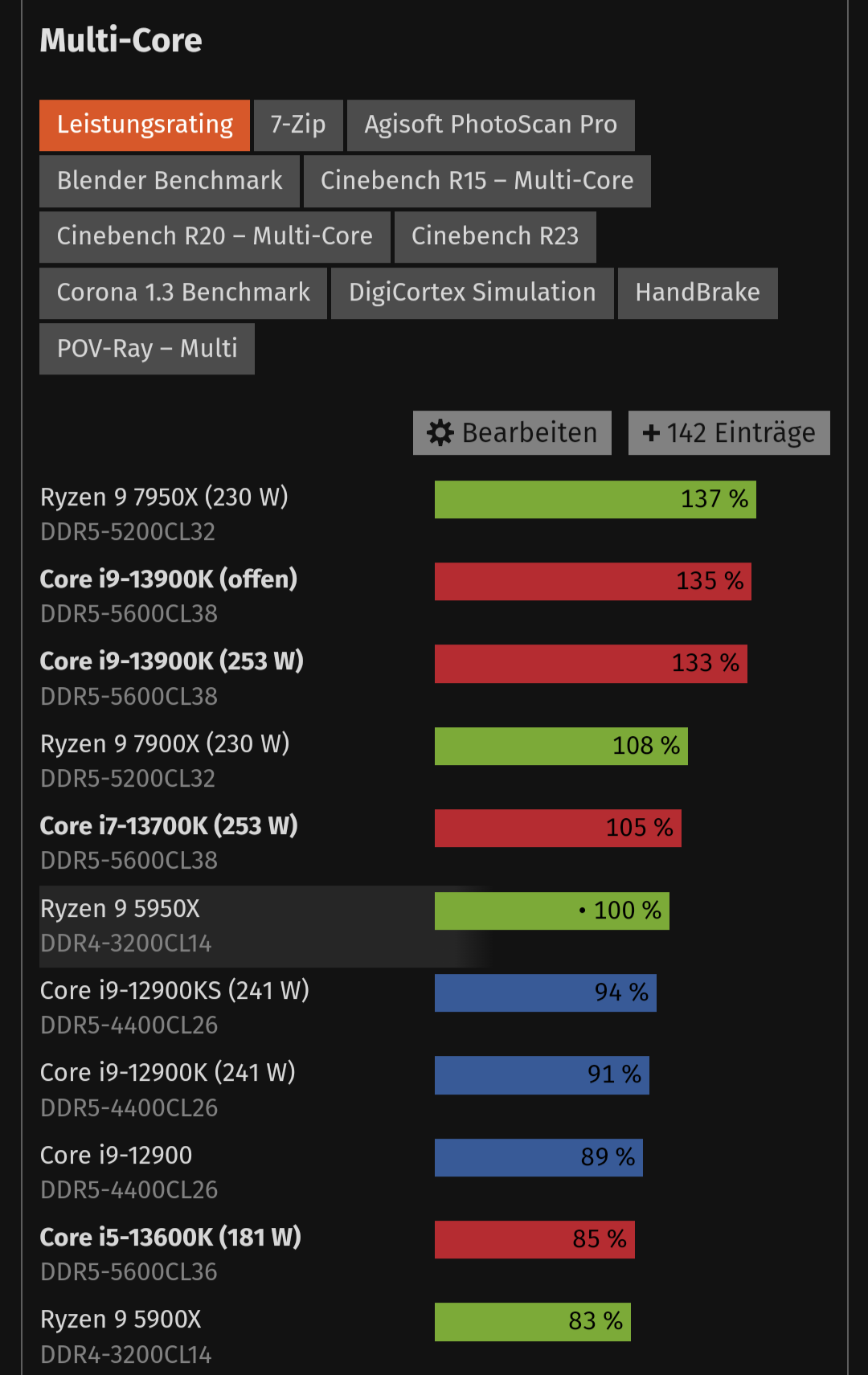Click the gear icon on Bearbeiten
868x1375 pixels.
coord(440,433)
